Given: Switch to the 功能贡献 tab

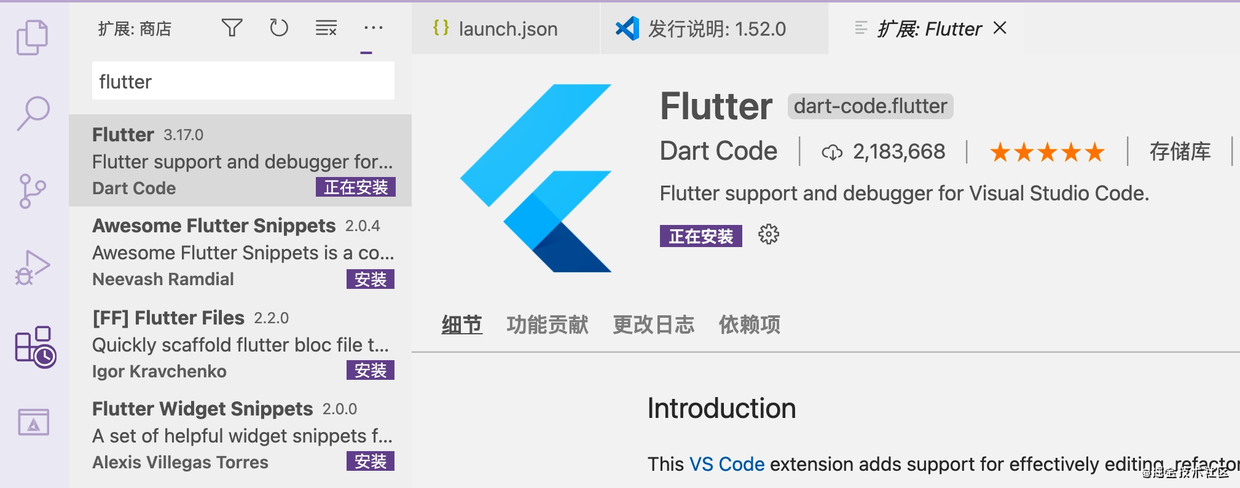Looking at the screenshot, I should (x=547, y=325).
